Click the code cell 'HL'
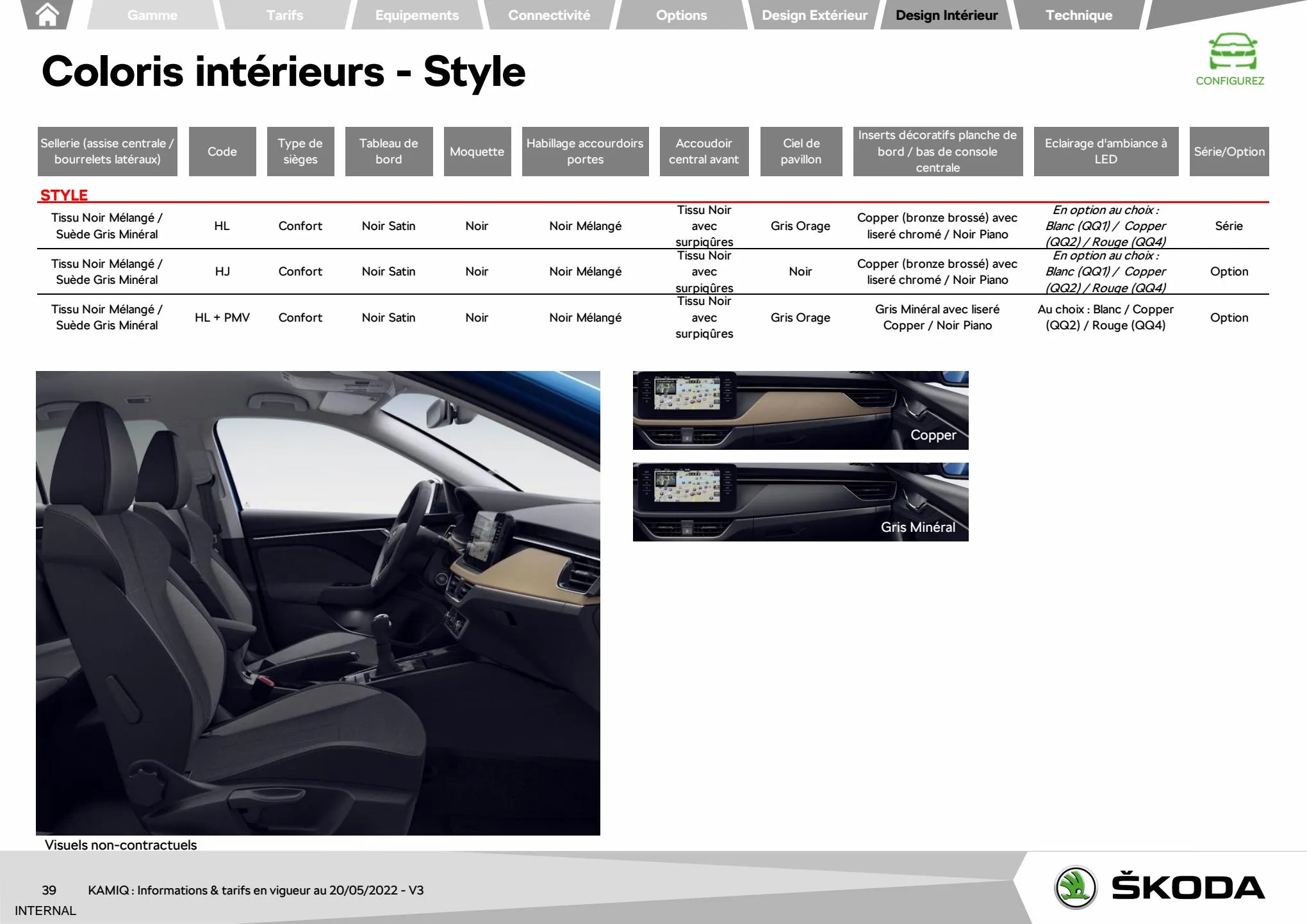 coord(222,226)
